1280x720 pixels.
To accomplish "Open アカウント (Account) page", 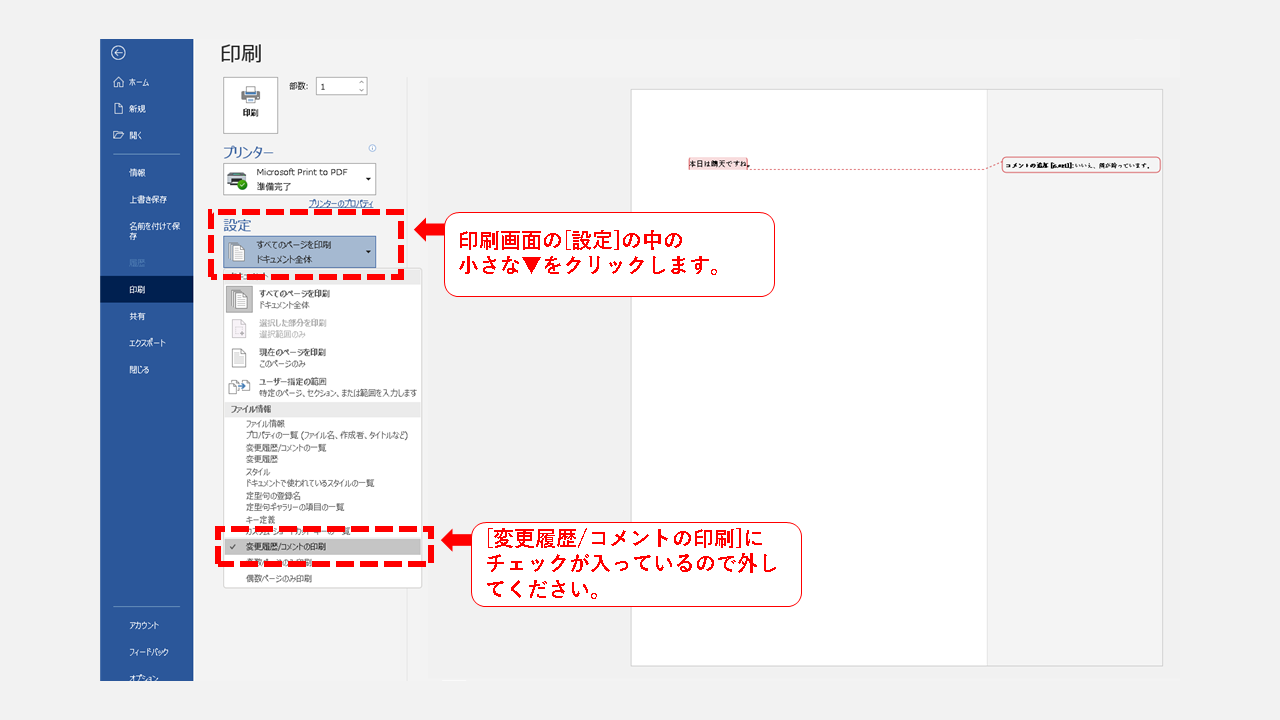I will coord(146,625).
